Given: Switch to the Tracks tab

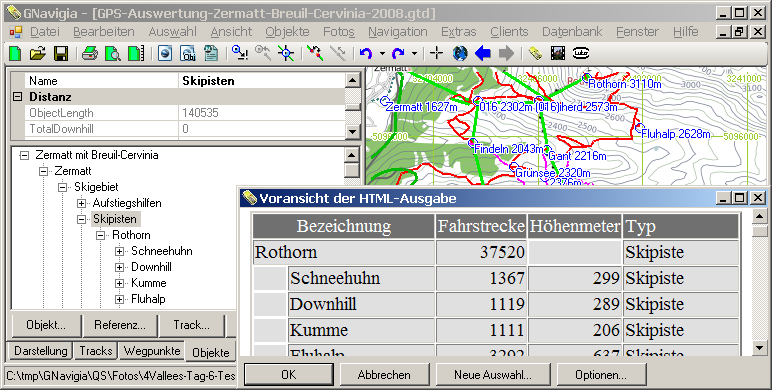Looking at the screenshot, I should coord(96,351).
